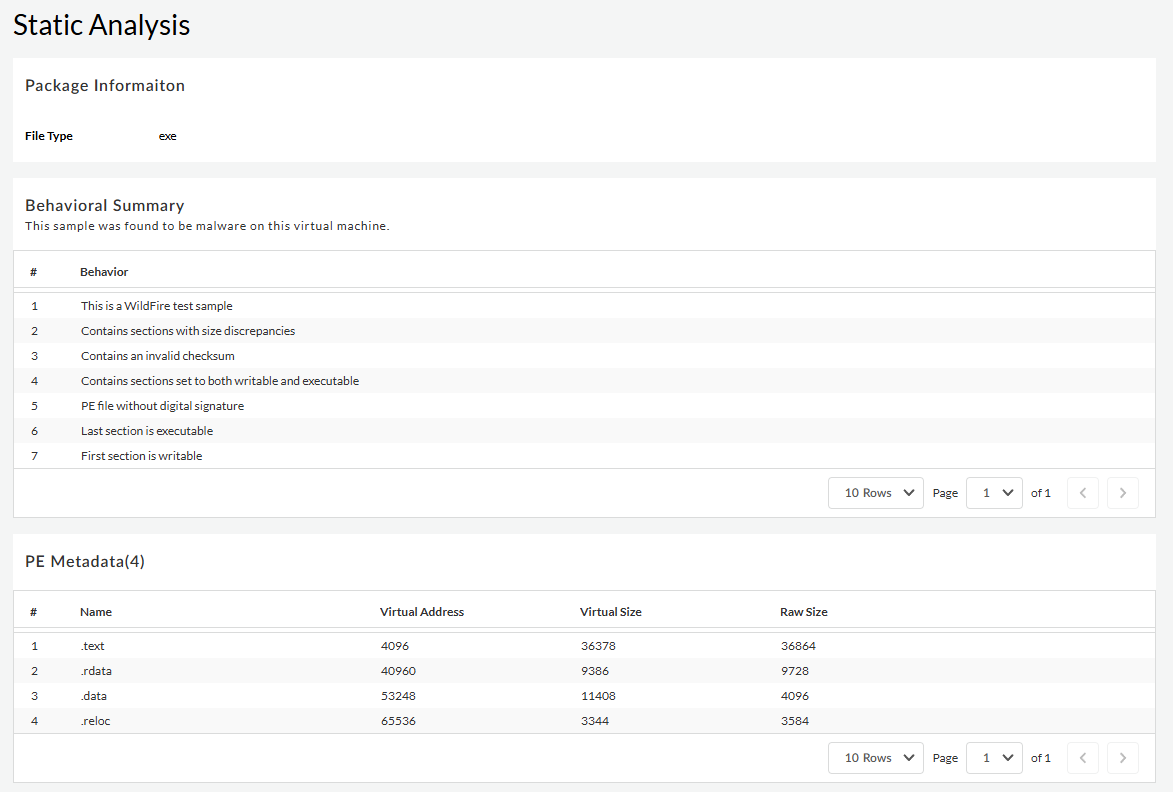Viewport: 1173px width, 792px height.
Task: Open the 10 Rows dropdown in Behavioral Summary
Action: coord(875,493)
